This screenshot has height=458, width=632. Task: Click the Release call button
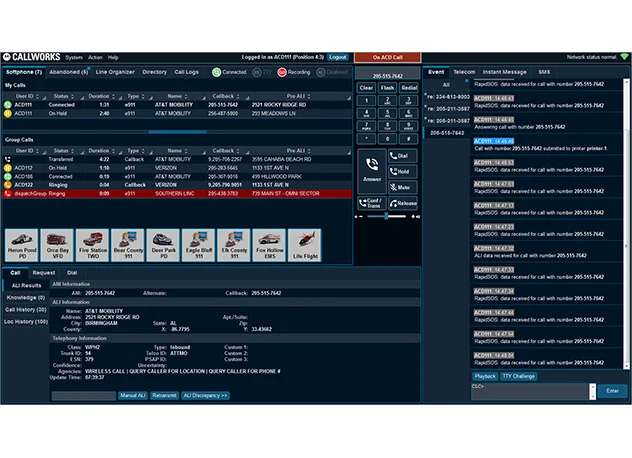click(401, 201)
